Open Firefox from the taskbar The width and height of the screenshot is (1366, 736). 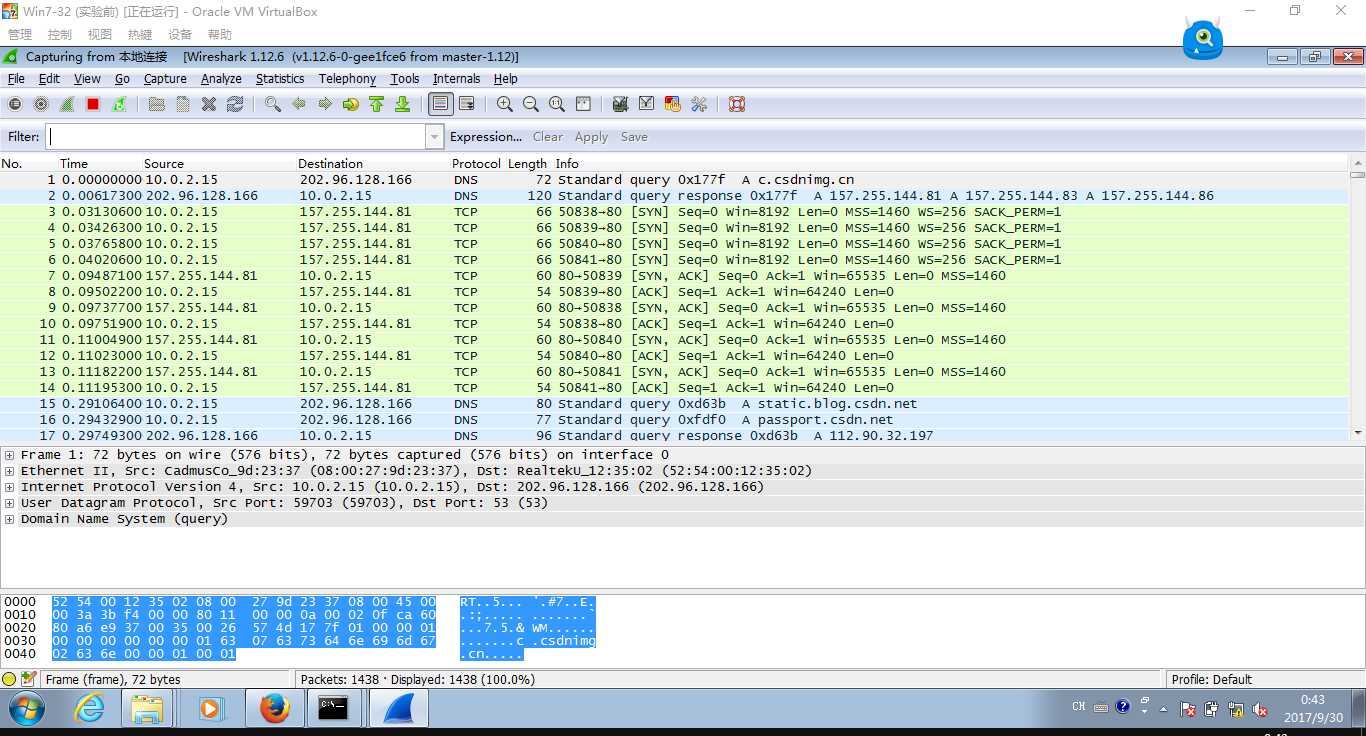tap(273, 709)
